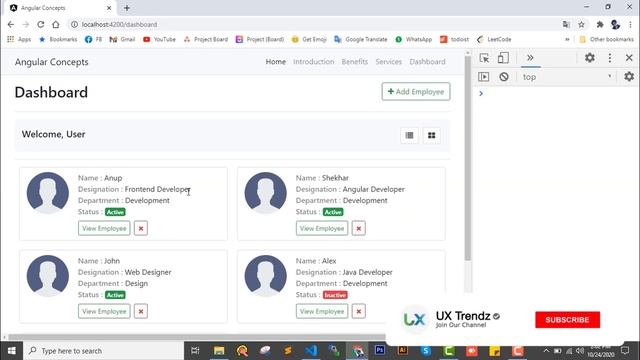Open Visual Studio Code from taskbar
Screen dimensions: 640x360
point(311,351)
